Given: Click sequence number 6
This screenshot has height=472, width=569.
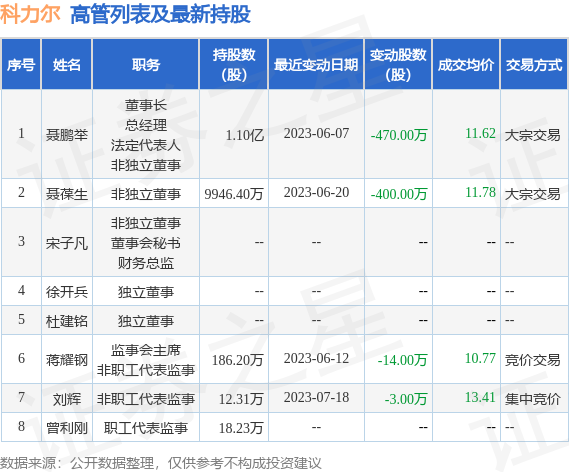Looking at the screenshot, I should tap(21, 358).
